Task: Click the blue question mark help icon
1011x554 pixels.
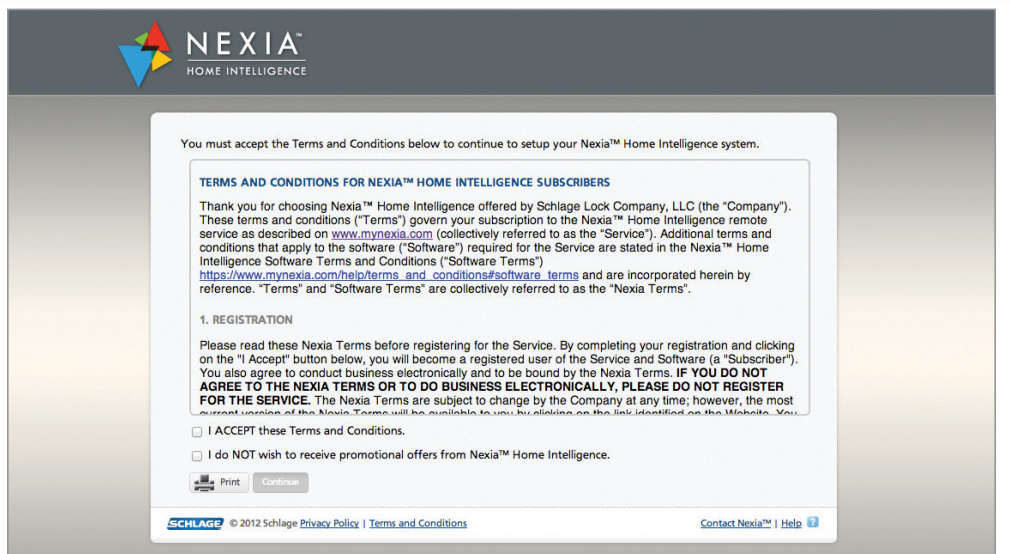Action: [813, 522]
